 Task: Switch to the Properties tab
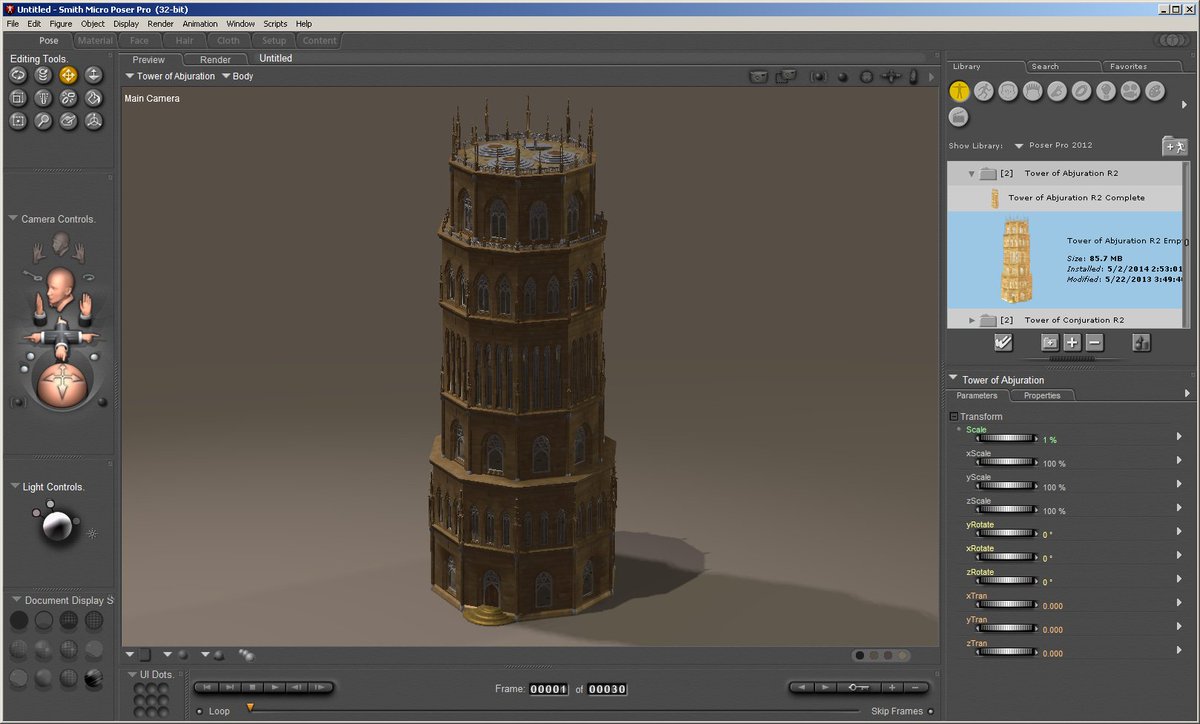[1041, 395]
